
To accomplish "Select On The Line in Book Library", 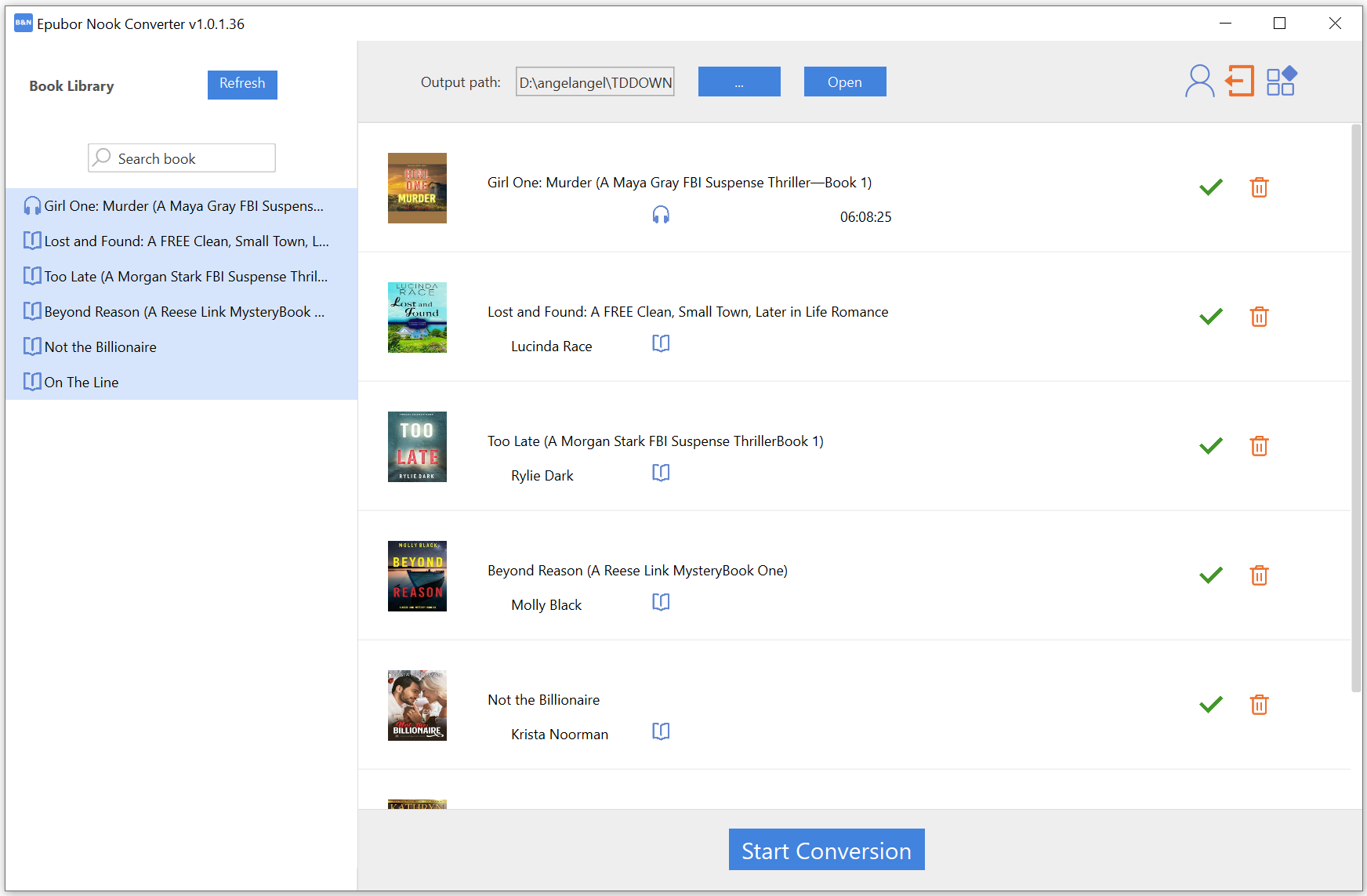I will click(181, 382).
